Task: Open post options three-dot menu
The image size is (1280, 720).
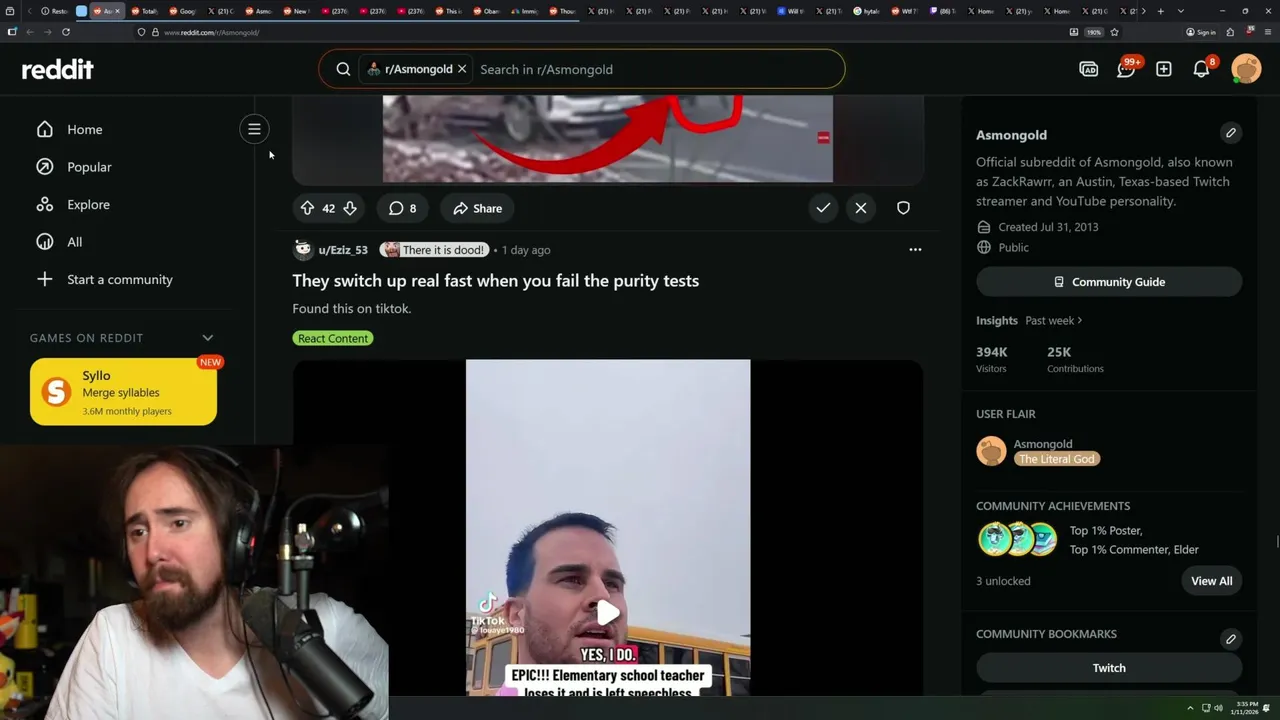Action: point(915,250)
